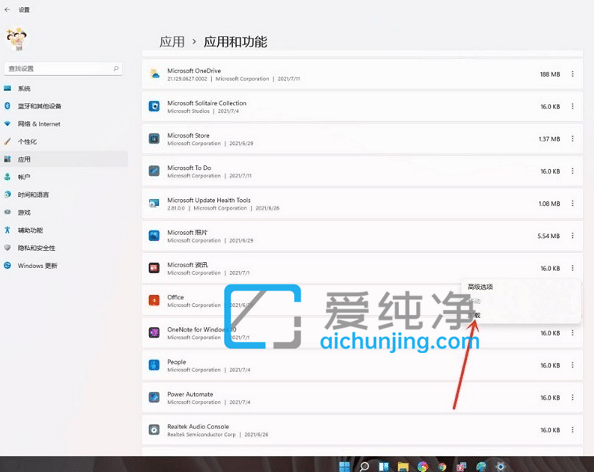Open more options for OneNote for Windows 10
594x472 pixels.
[x=572, y=333]
